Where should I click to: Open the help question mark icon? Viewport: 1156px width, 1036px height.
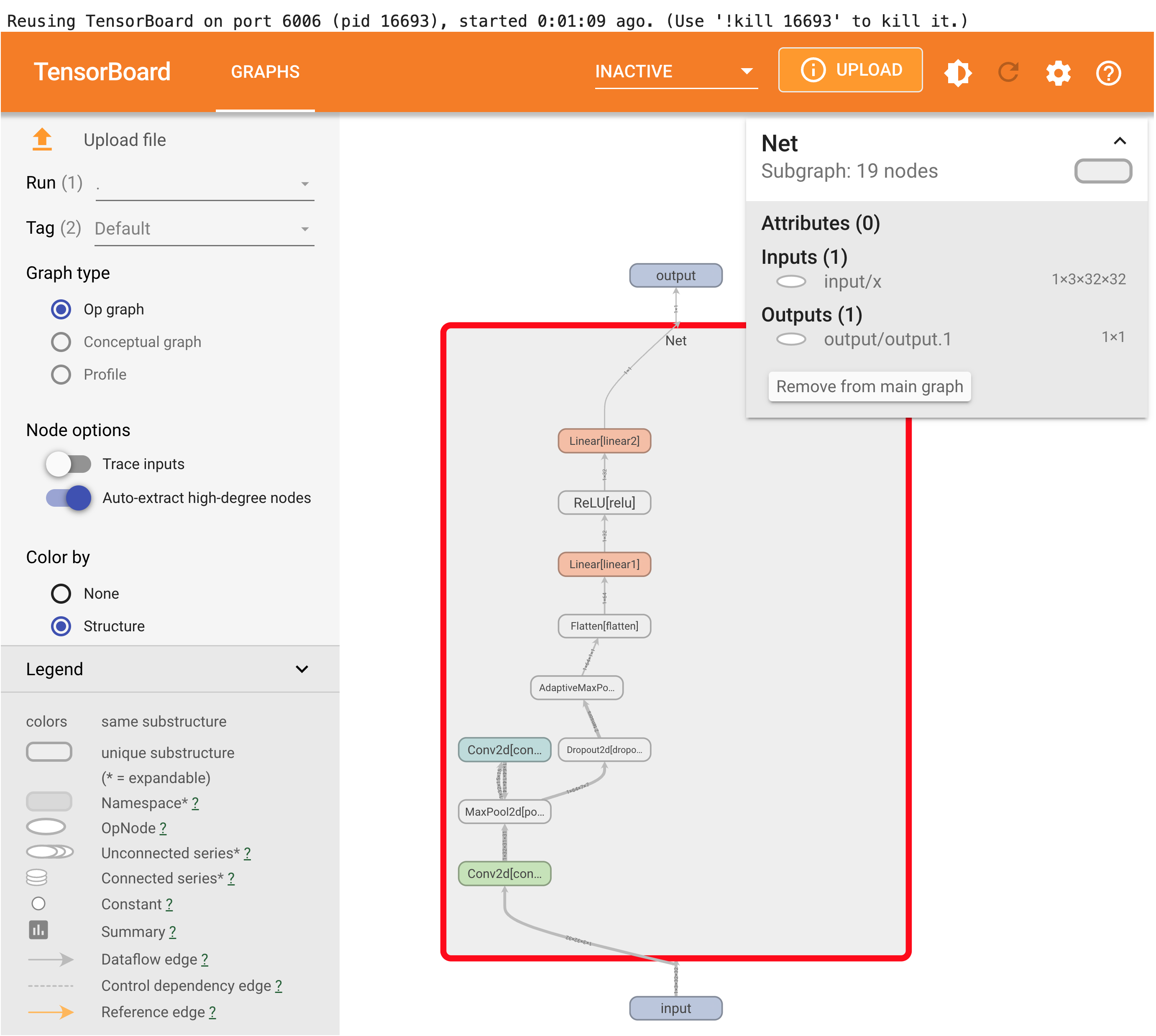tap(1108, 73)
